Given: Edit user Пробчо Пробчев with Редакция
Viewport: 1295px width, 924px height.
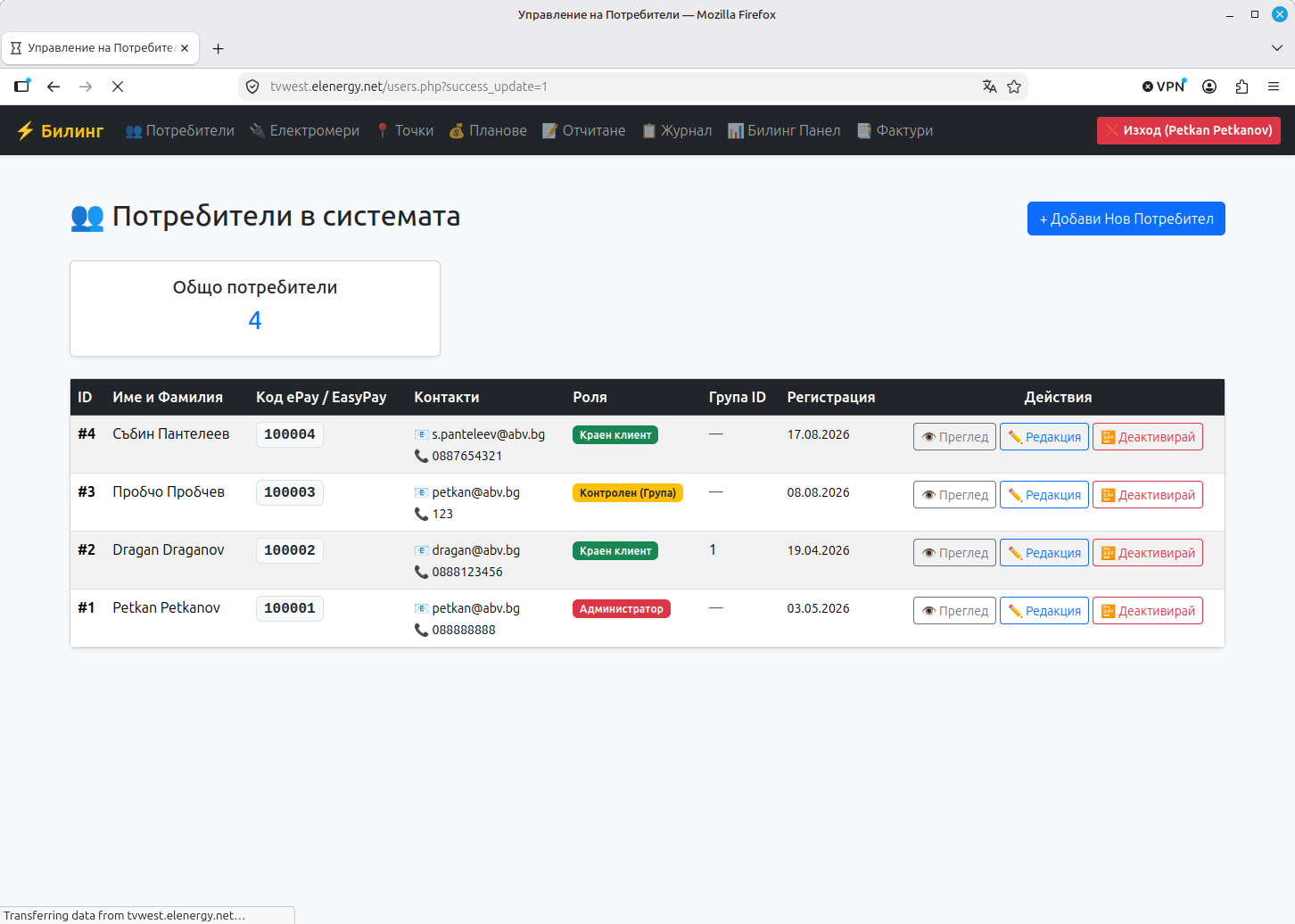Looking at the screenshot, I should coord(1044,495).
